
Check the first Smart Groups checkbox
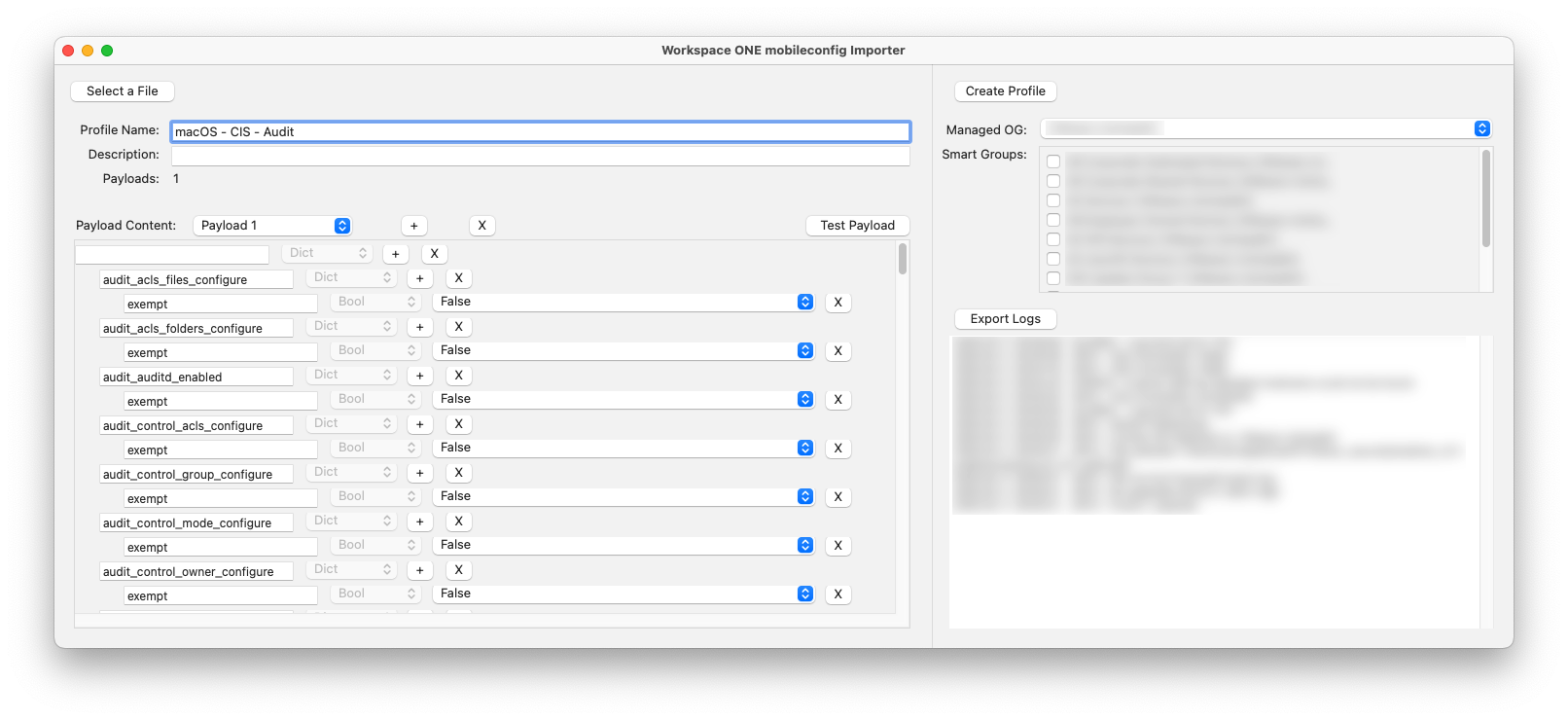pos(1053,162)
